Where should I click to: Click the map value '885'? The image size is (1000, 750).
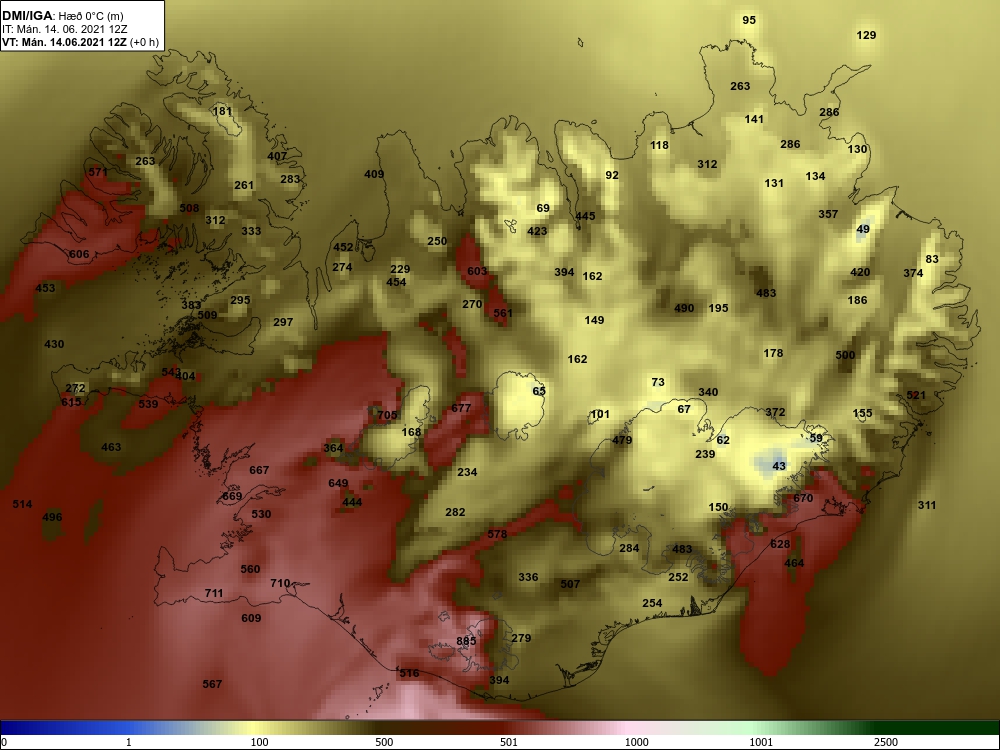[x=466, y=641]
